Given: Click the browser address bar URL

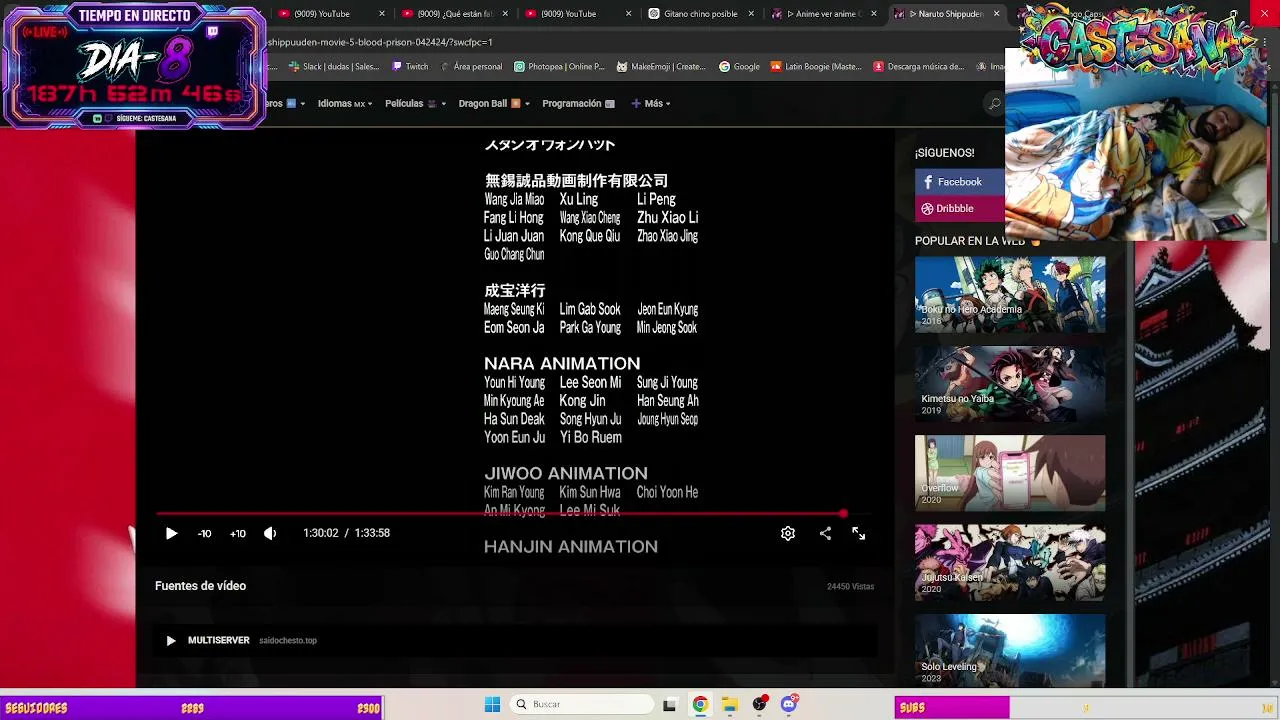Looking at the screenshot, I should [380, 43].
